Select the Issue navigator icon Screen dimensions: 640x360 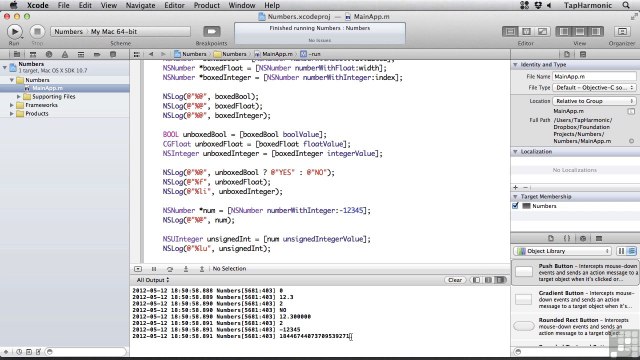pyautogui.click(x=64, y=54)
